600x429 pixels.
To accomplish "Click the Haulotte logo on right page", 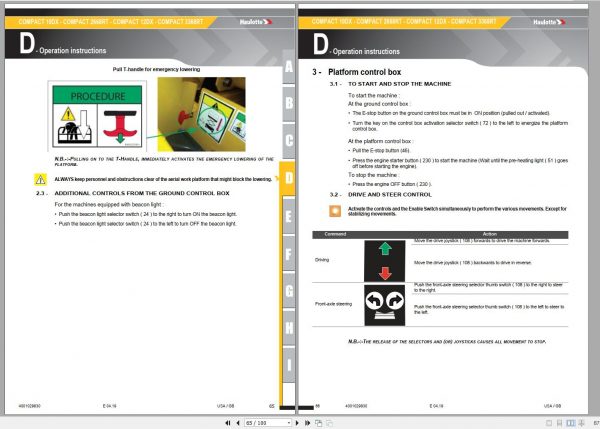I will (549, 22).
